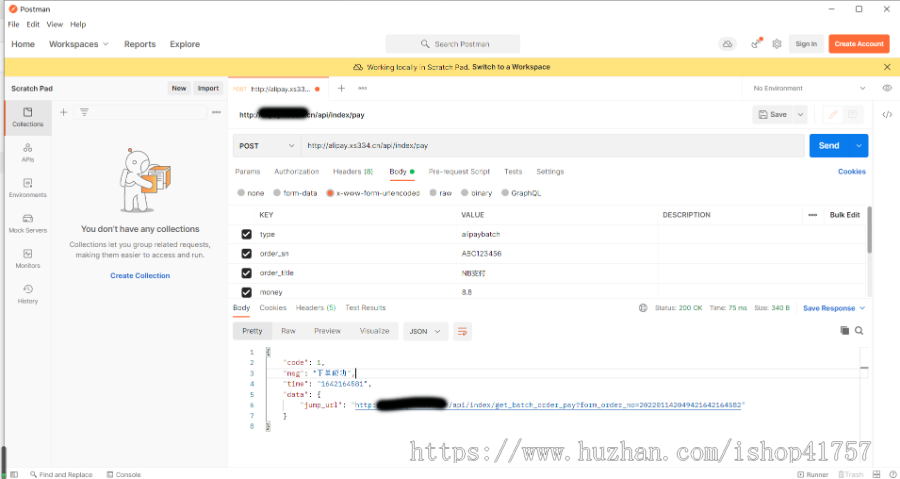
Task: Click the Sign In button
Action: pyautogui.click(x=806, y=44)
